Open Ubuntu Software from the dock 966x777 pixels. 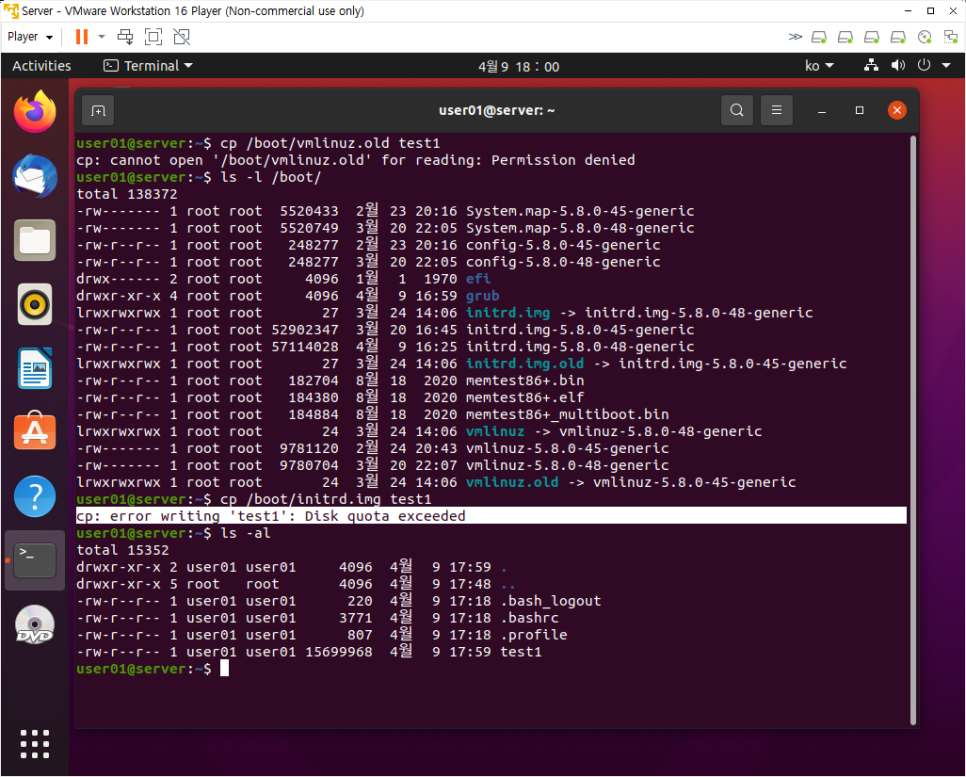(35, 431)
